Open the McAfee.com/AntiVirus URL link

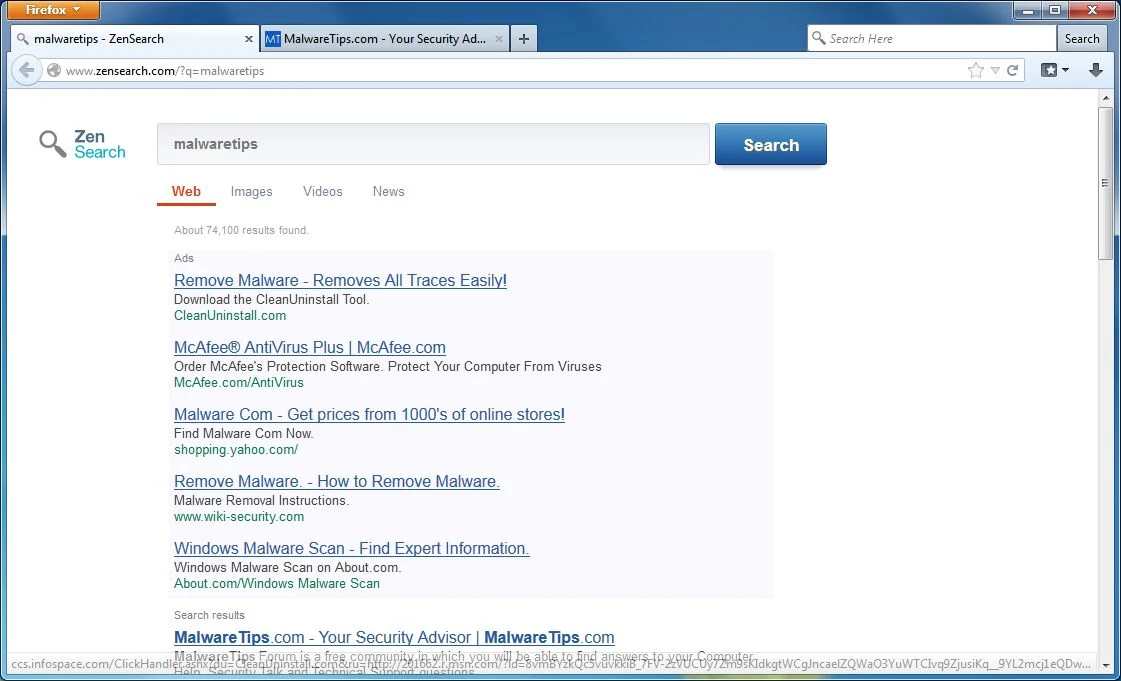pyautogui.click(x=239, y=382)
